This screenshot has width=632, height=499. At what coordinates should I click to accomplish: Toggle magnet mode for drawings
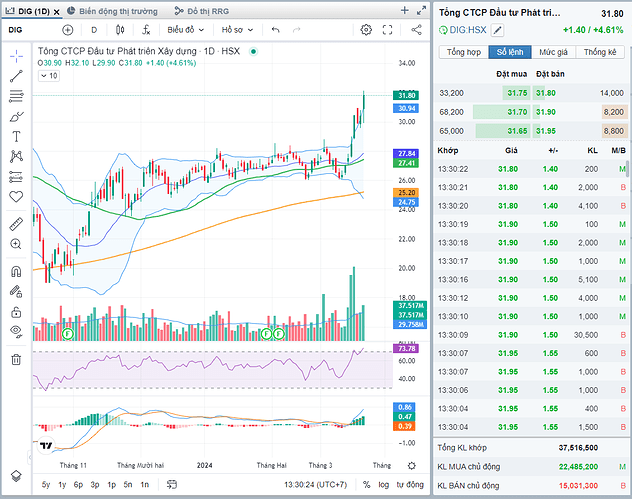[16, 271]
